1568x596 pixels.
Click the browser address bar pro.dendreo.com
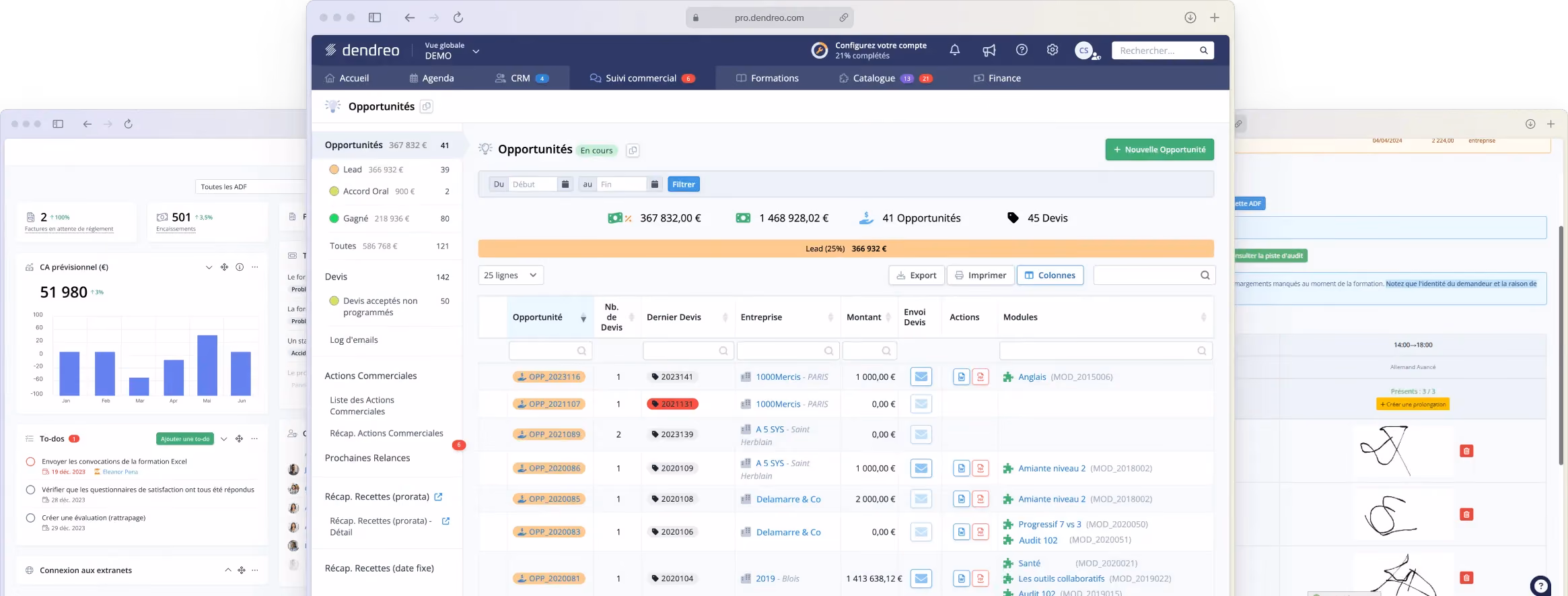pos(769,18)
